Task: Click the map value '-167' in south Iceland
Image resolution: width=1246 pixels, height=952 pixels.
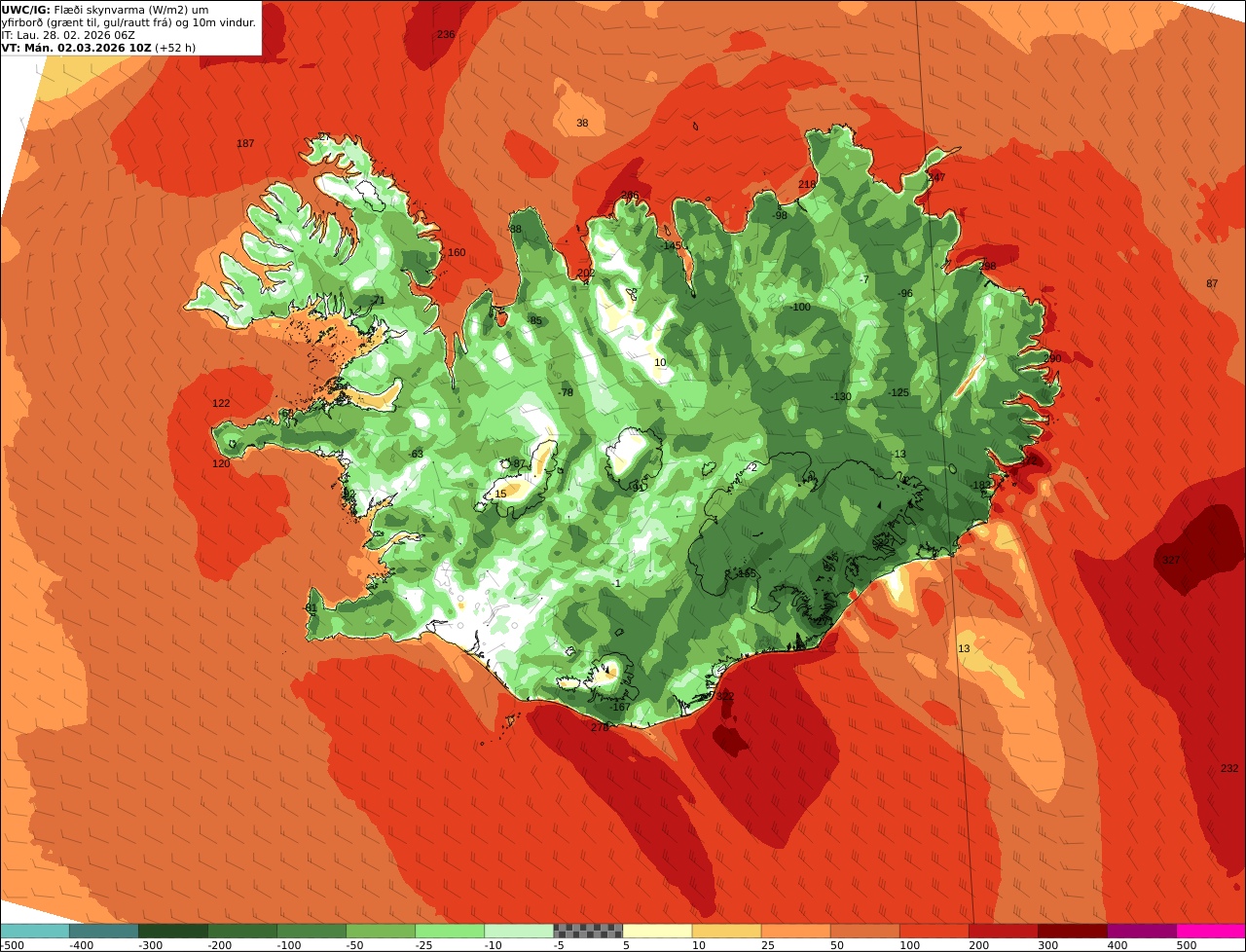Action: (619, 707)
